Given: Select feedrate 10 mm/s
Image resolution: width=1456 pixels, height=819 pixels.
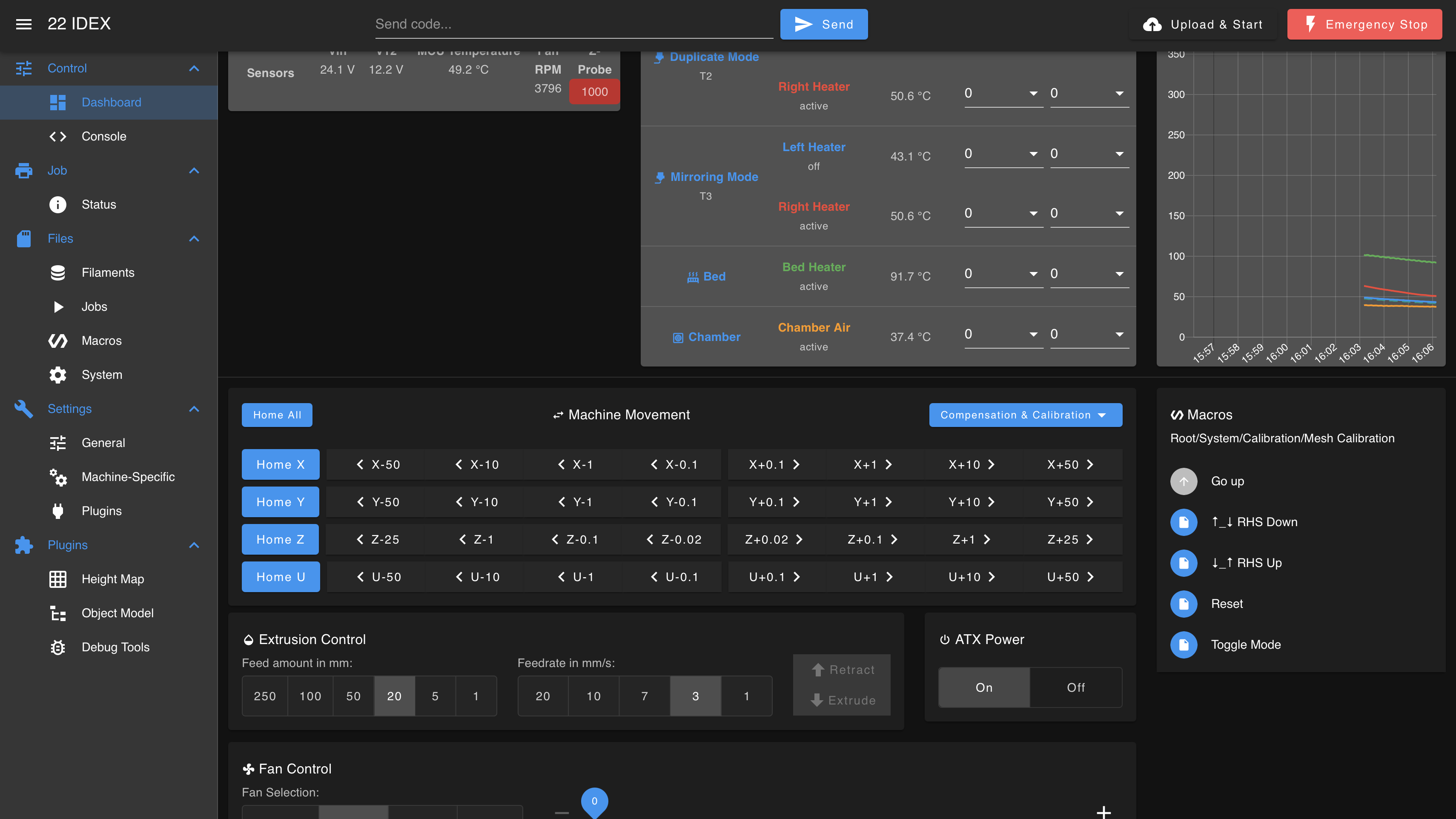Looking at the screenshot, I should (x=593, y=696).
